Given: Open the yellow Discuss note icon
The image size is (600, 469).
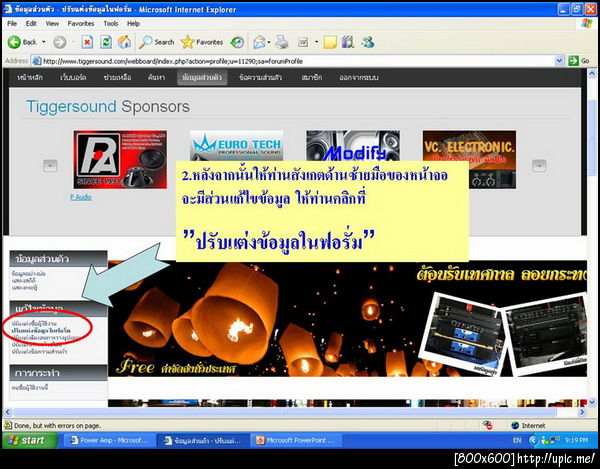Looking at the screenshot, I should pyautogui.click(x=330, y=42).
